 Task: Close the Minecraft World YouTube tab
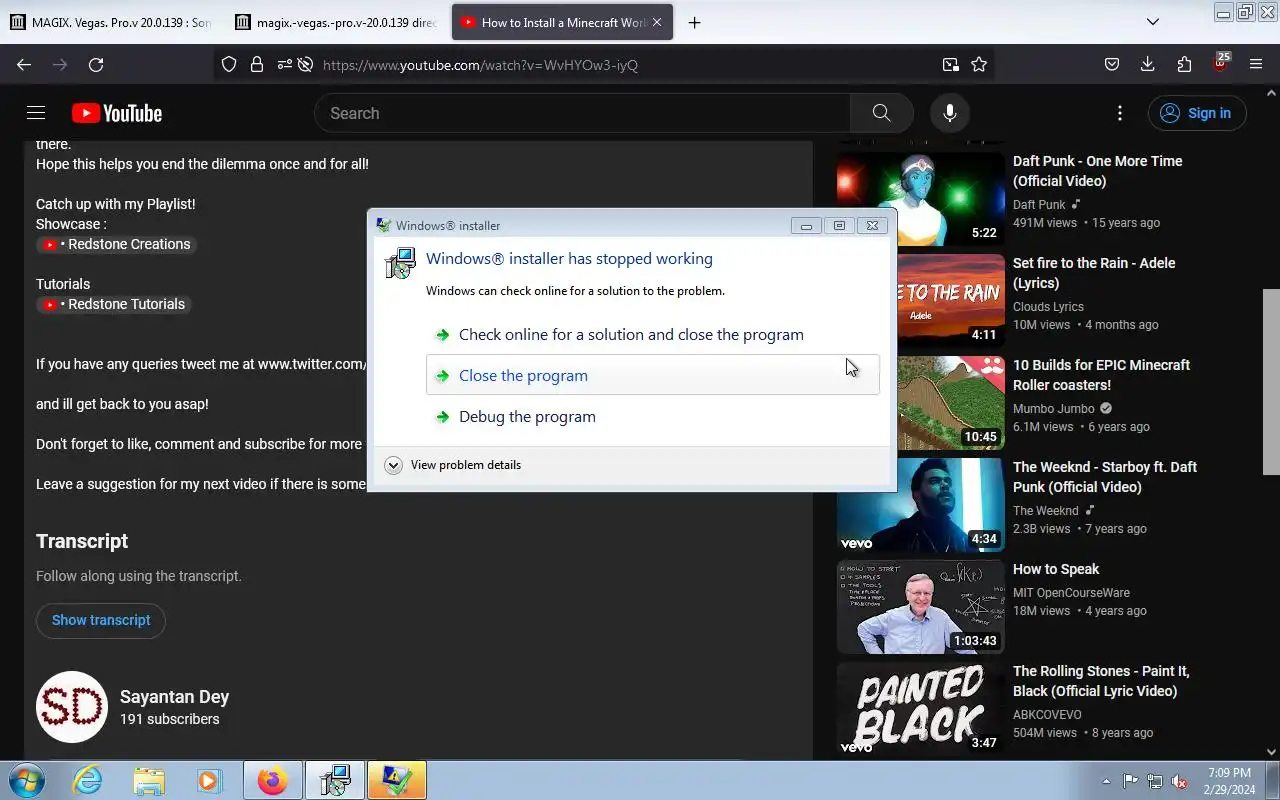tap(657, 22)
